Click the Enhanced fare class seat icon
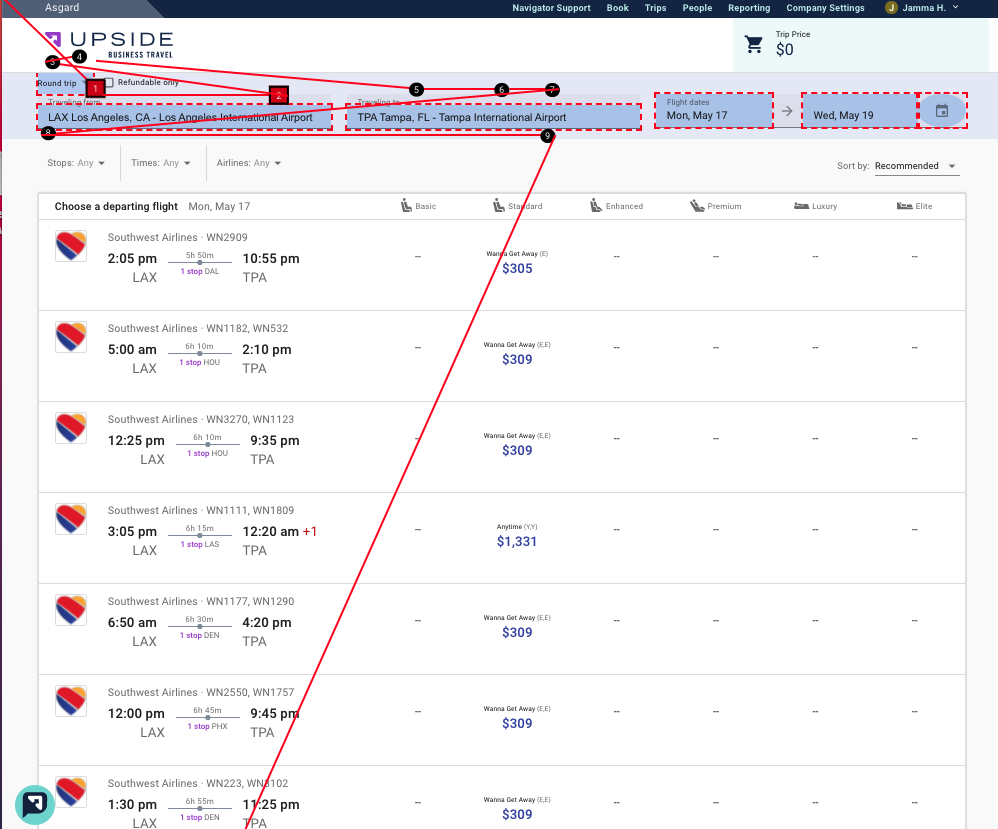This screenshot has width=998, height=829. tap(596, 206)
